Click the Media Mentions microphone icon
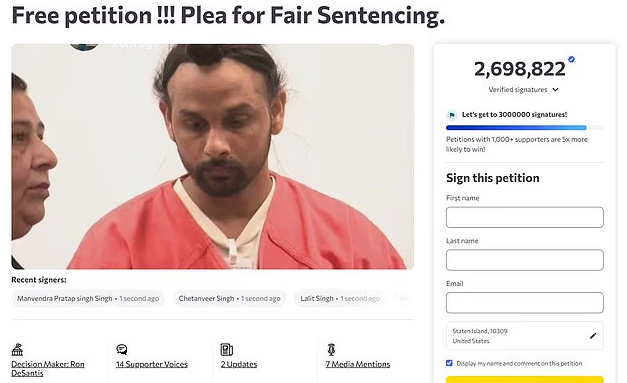The width and height of the screenshot is (627, 383). (x=331, y=349)
